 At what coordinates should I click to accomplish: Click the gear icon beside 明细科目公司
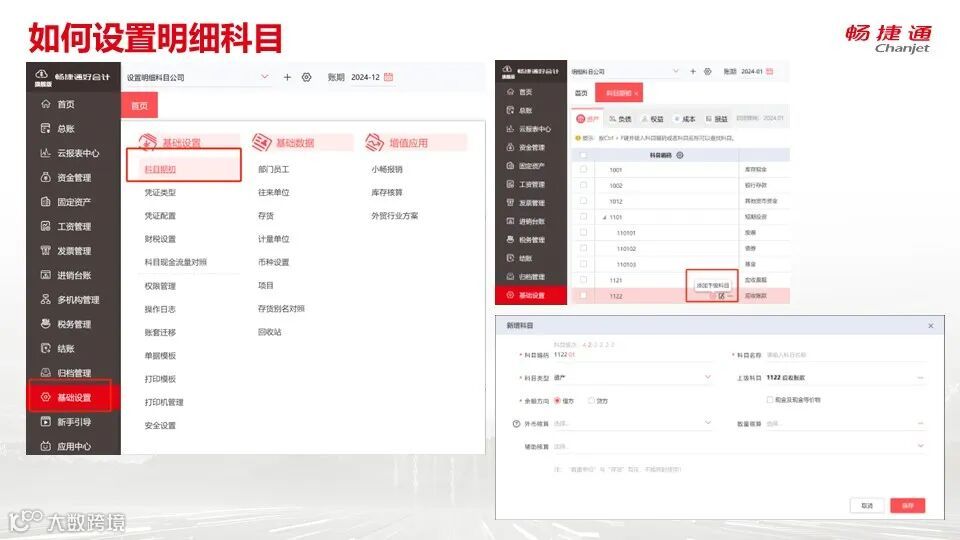(x=708, y=72)
